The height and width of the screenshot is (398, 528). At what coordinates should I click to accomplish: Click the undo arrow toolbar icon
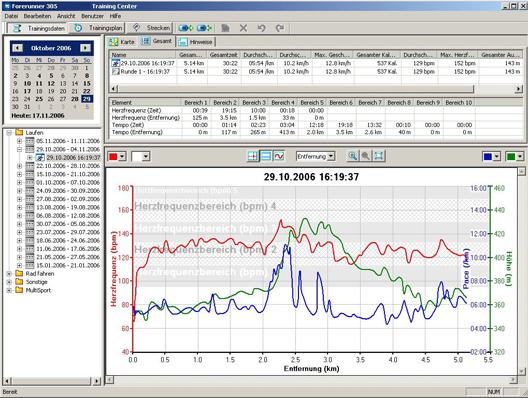pos(261,28)
